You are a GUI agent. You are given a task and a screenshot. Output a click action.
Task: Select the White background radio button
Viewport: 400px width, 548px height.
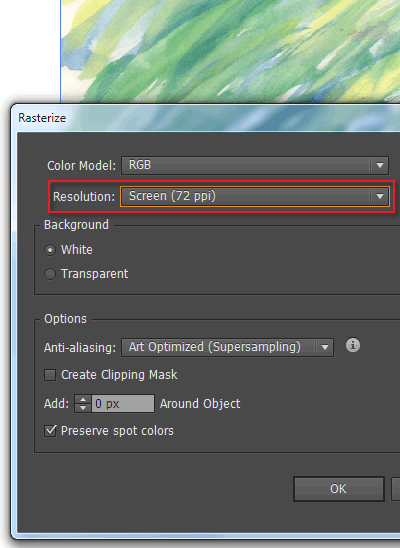tap(50, 250)
